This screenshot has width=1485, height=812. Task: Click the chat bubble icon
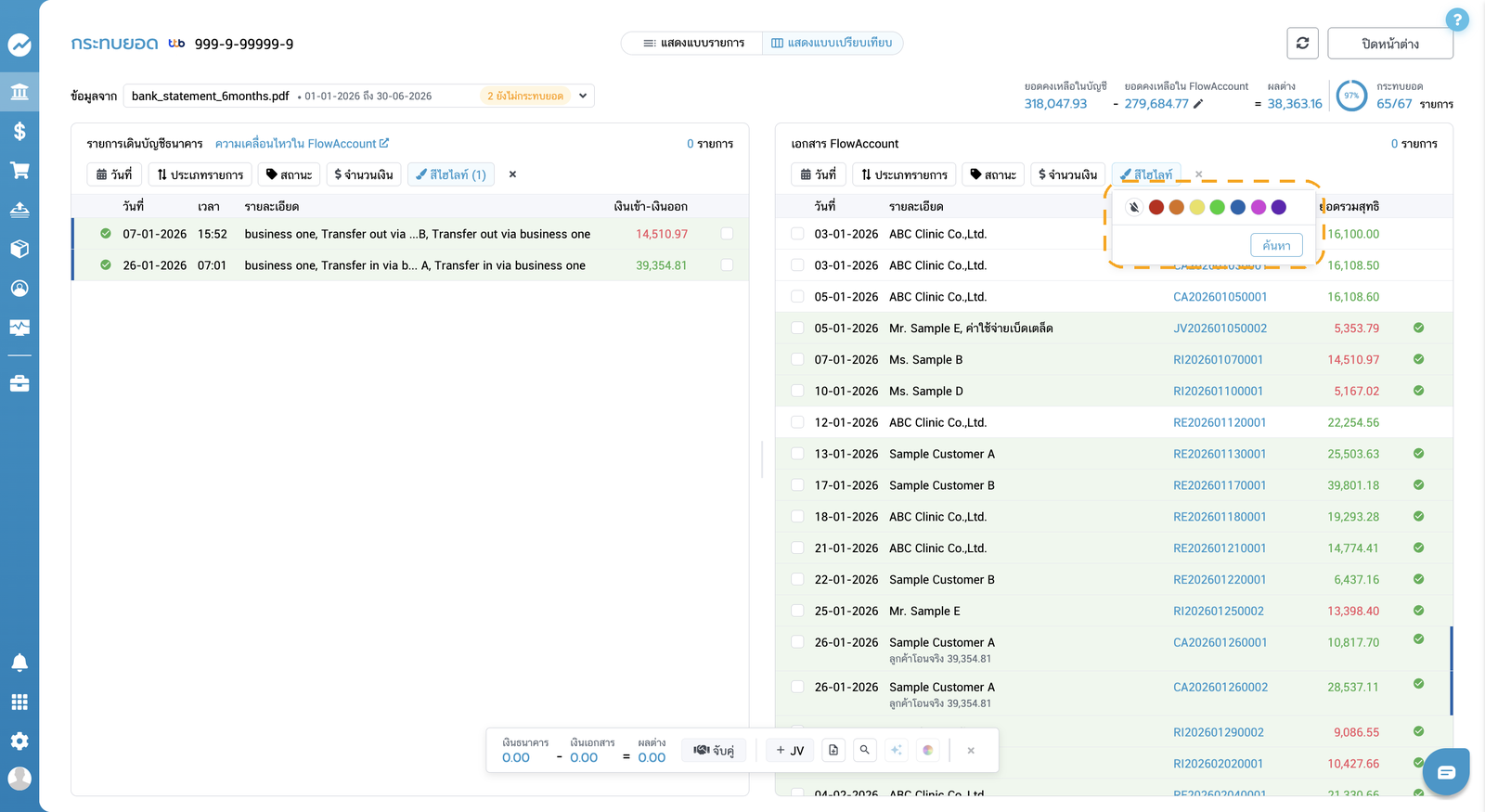(x=1446, y=772)
